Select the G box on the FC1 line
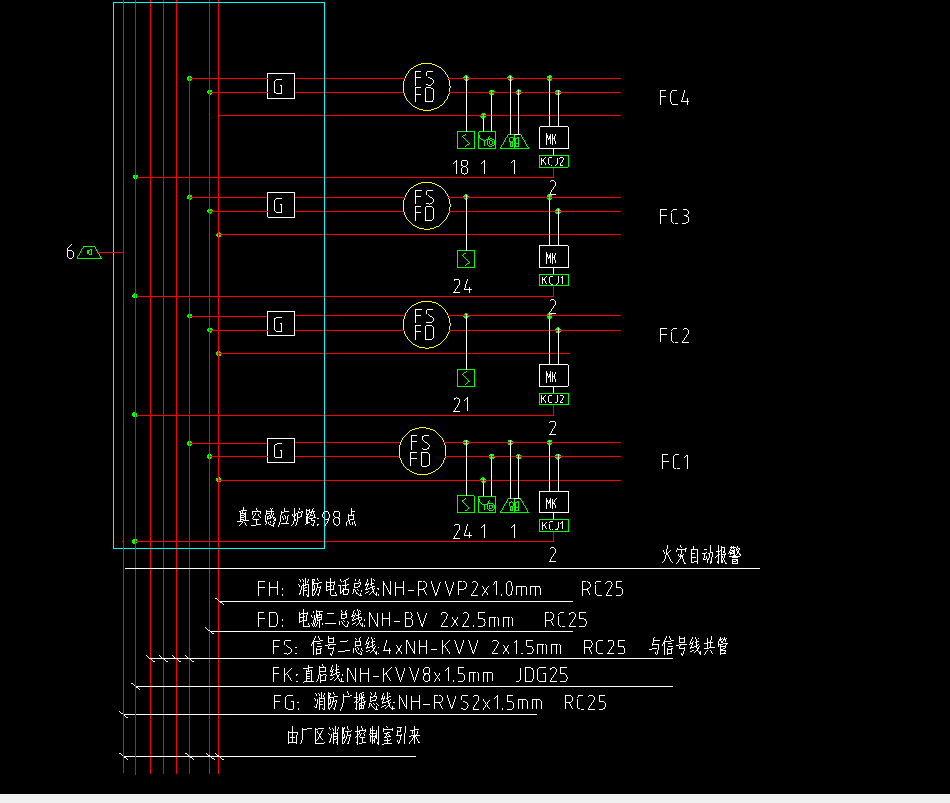This screenshot has height=803, width=950. tap(281, 450)
